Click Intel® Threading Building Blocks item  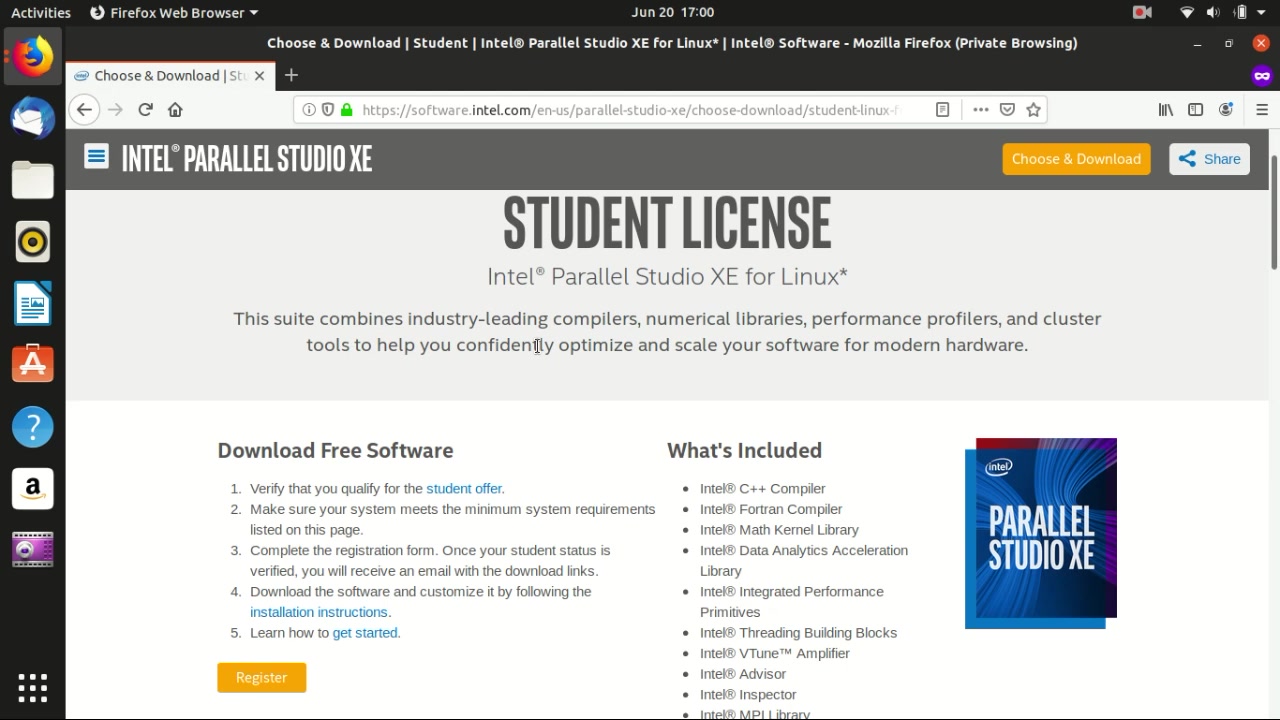click(798, 632)
